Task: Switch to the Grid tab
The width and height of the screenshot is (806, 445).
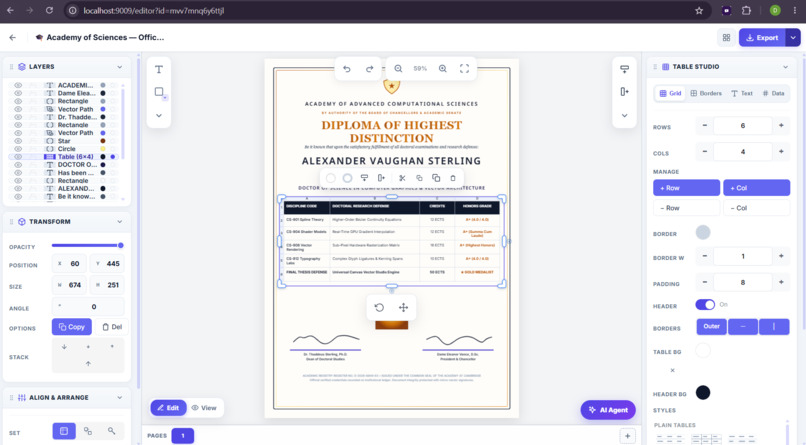Action: (670, 94)
